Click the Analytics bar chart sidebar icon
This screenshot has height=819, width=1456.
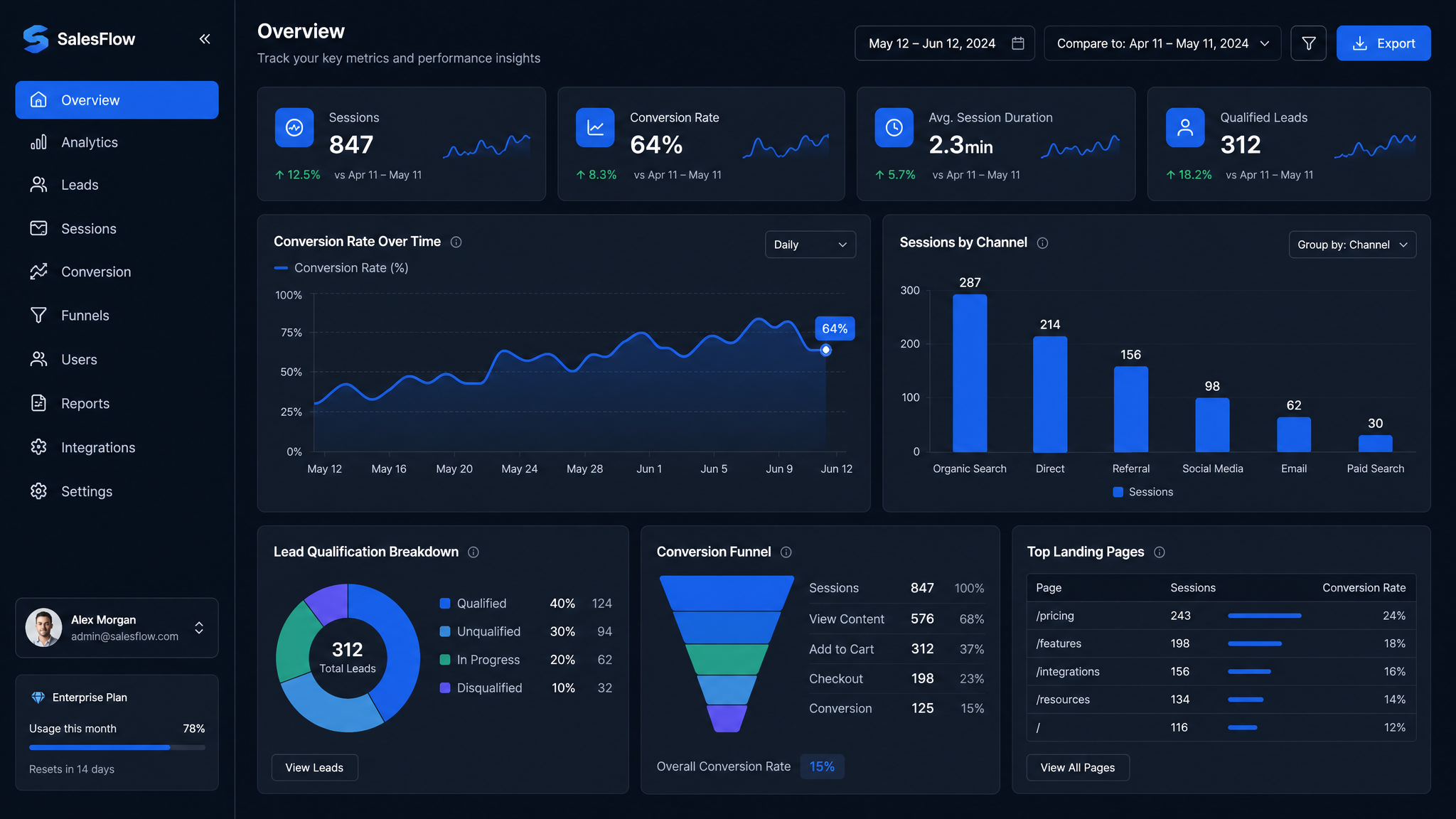click(38, 142)
